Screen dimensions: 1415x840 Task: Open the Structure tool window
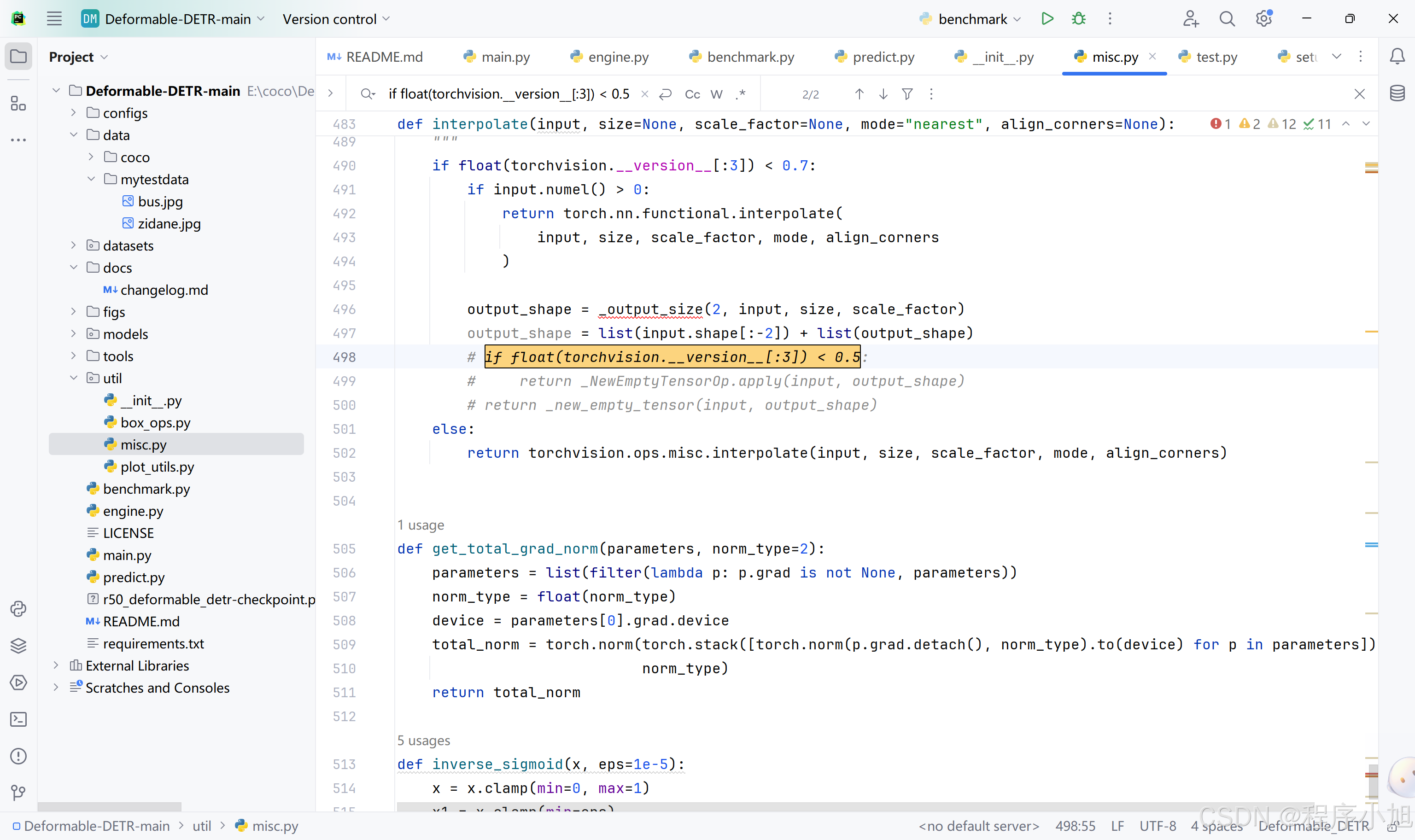click(19, 104)
